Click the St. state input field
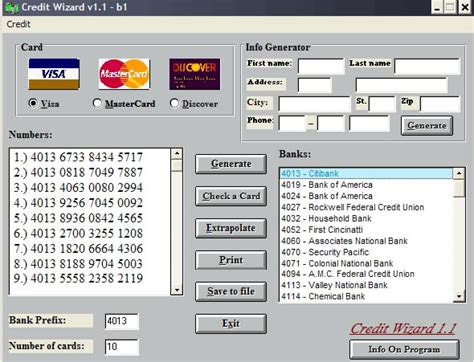The height and width of the screenshot is (362, 474). [x=382, y=104]
